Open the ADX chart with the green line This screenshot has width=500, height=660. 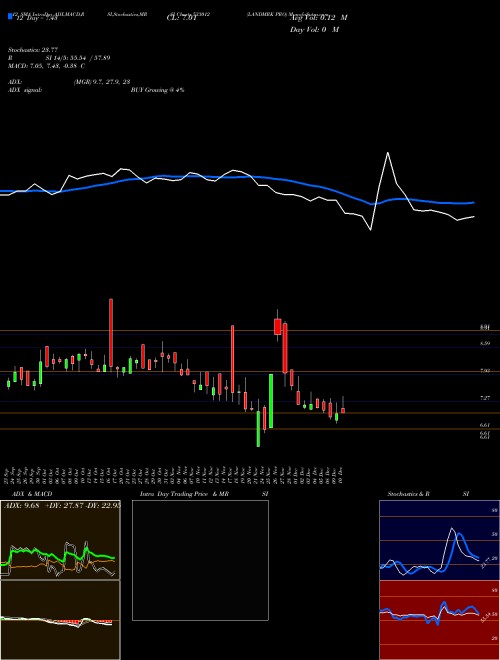[x=60, y=540]
